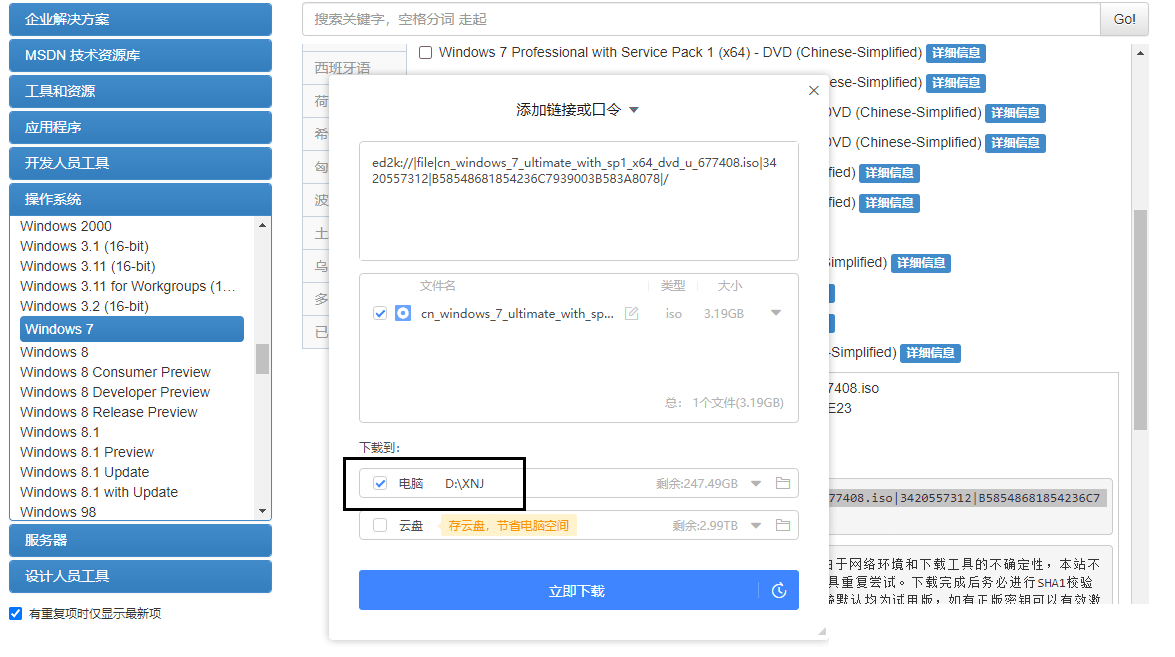This screenshot has height=657, width=1175.
Task: Click the page scrollbar up arrow
Action: pos(1141,53)
